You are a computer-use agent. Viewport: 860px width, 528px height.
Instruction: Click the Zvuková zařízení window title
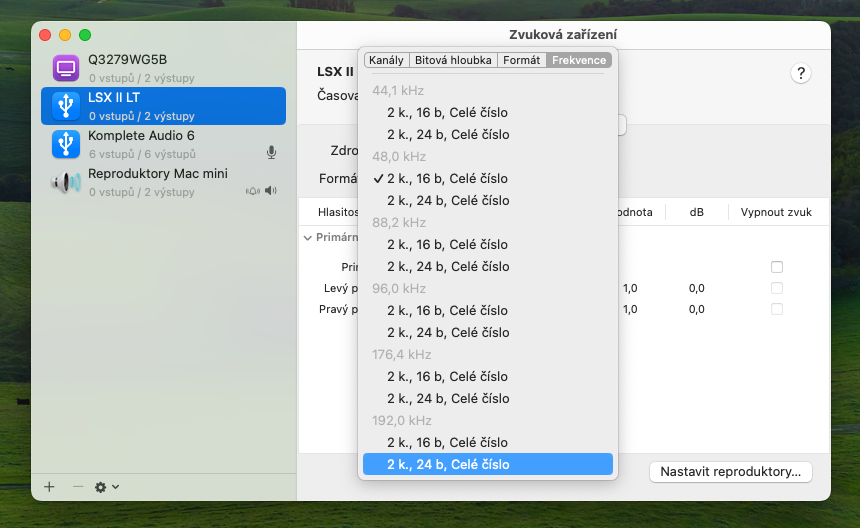[x=563, y=35]
